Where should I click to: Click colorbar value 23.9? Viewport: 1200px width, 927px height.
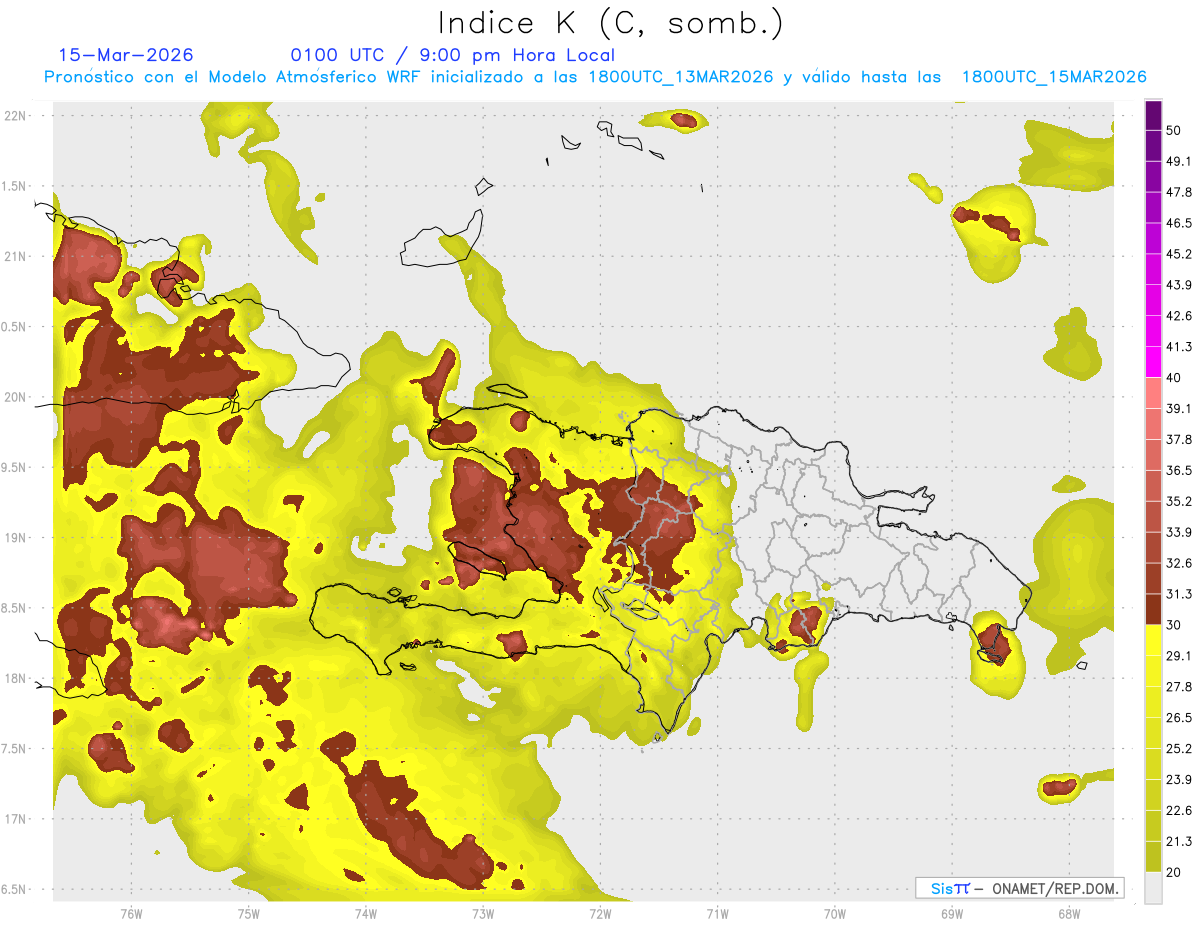1179,780
